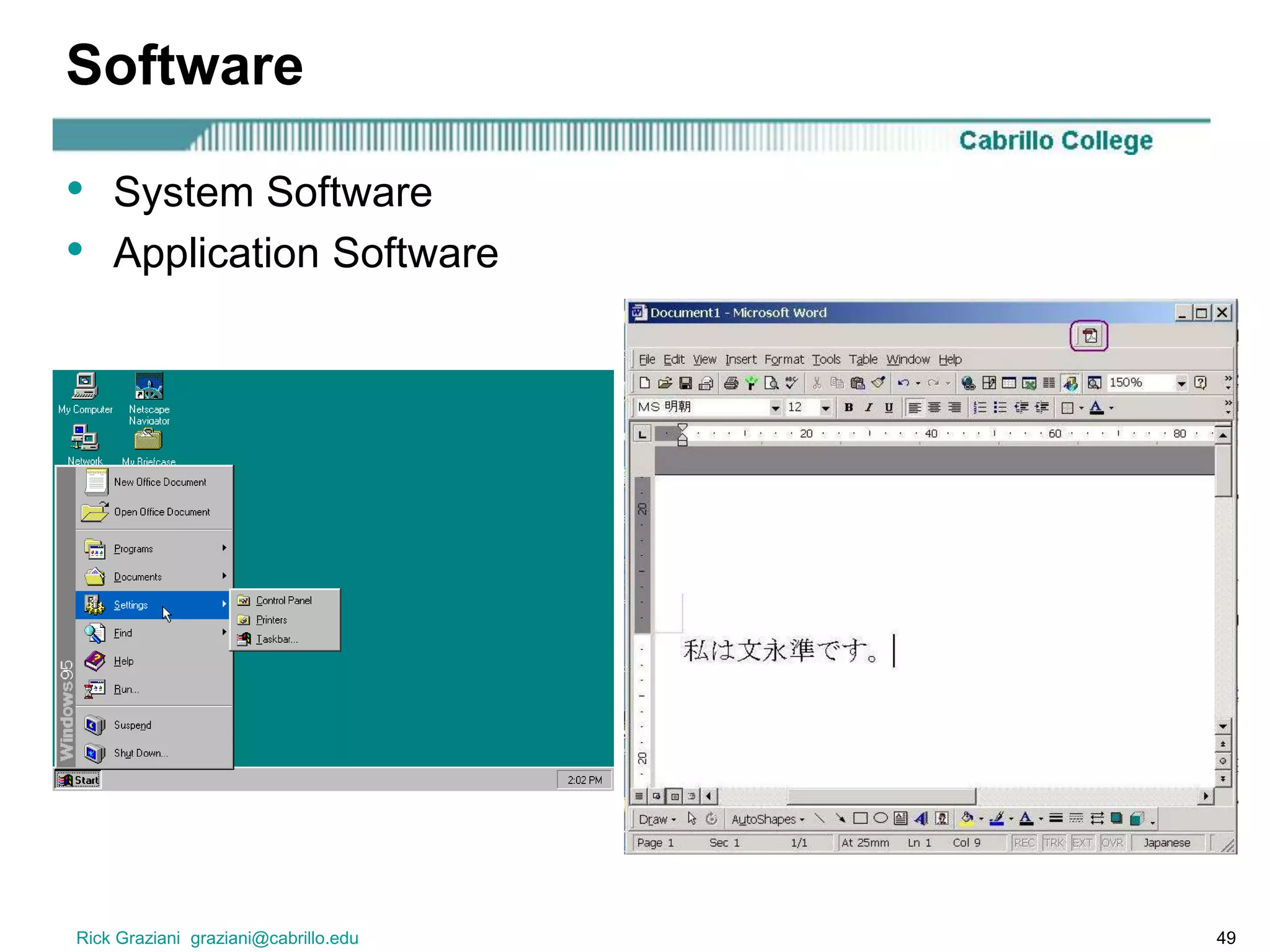Click the Insert Table icon
This screenshot has width=1270, height=952.
1009,383
